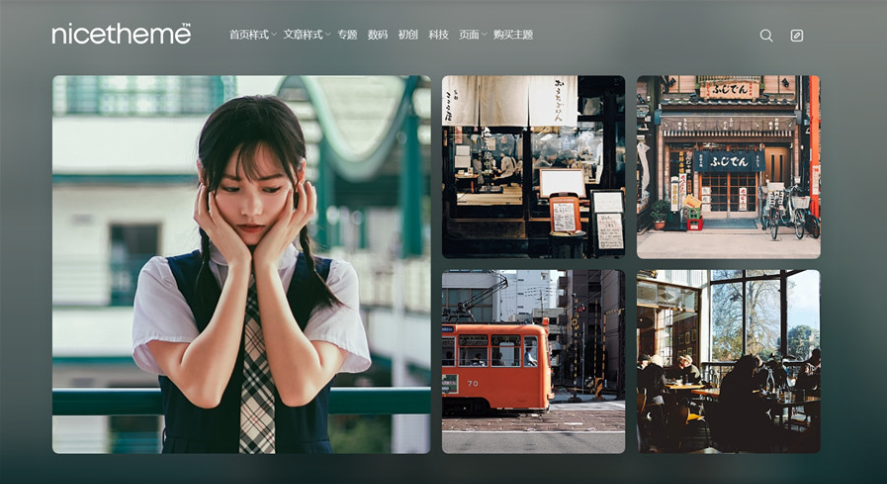This screenshot has height=484, width=887.
Task: Expand the 首页样式 dropdown chevron
Action: coord(274,35)
